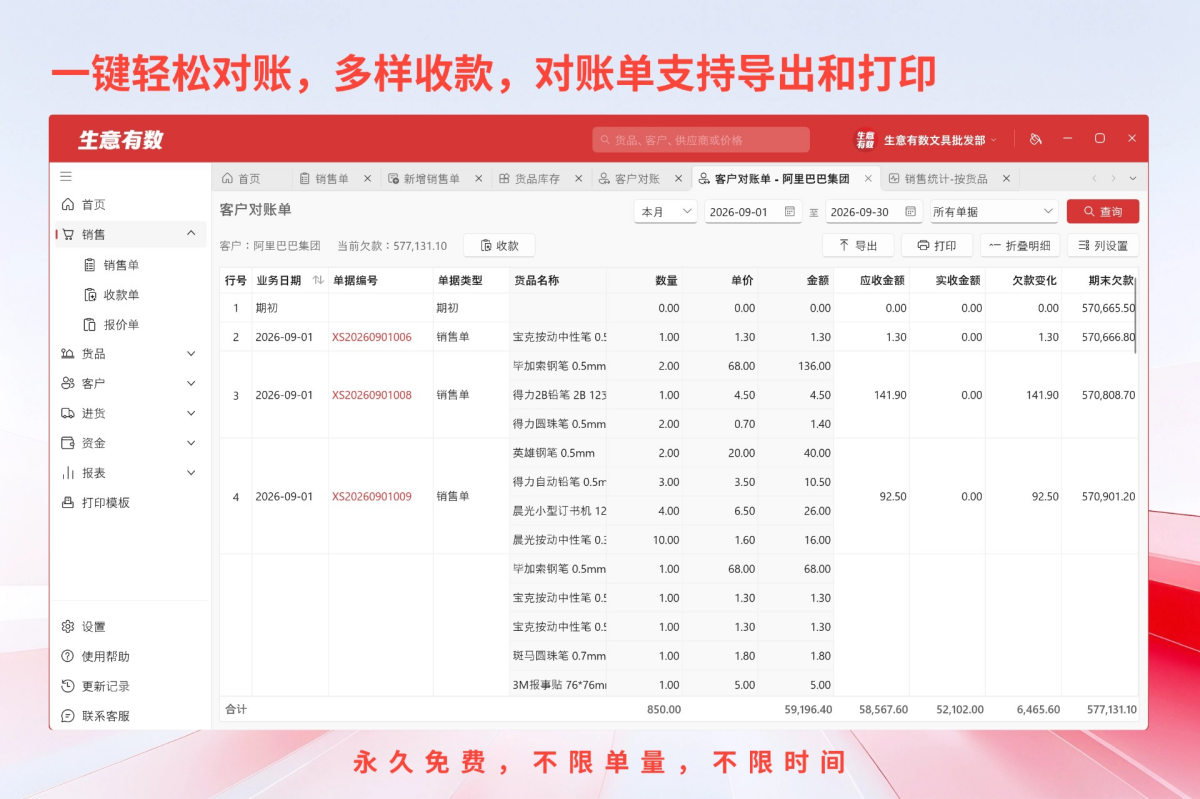Image resolution: width=1200 pixels, height=799 pixels.
Task: Click the theme paint icon in the title bar
Action: pos(1035,139)
